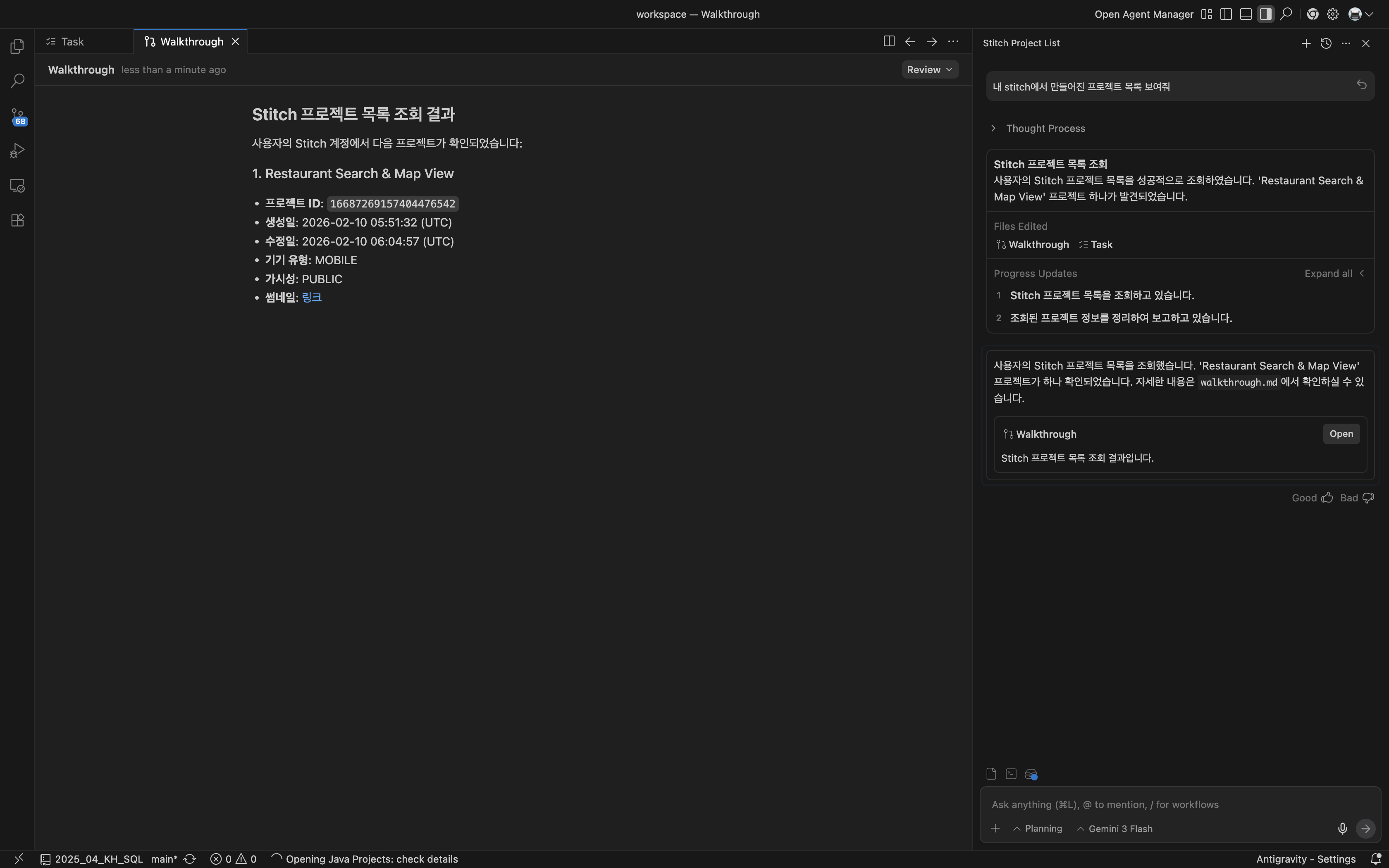
Task: Click the chat history clock icon
Action: (1326, 44)
